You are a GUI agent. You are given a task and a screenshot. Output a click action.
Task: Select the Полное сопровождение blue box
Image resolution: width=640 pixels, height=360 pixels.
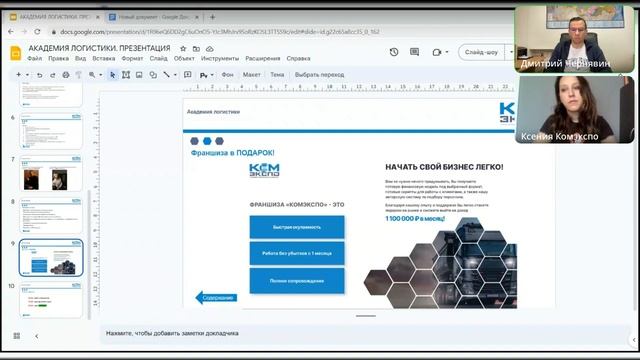(x=297, y=281)
